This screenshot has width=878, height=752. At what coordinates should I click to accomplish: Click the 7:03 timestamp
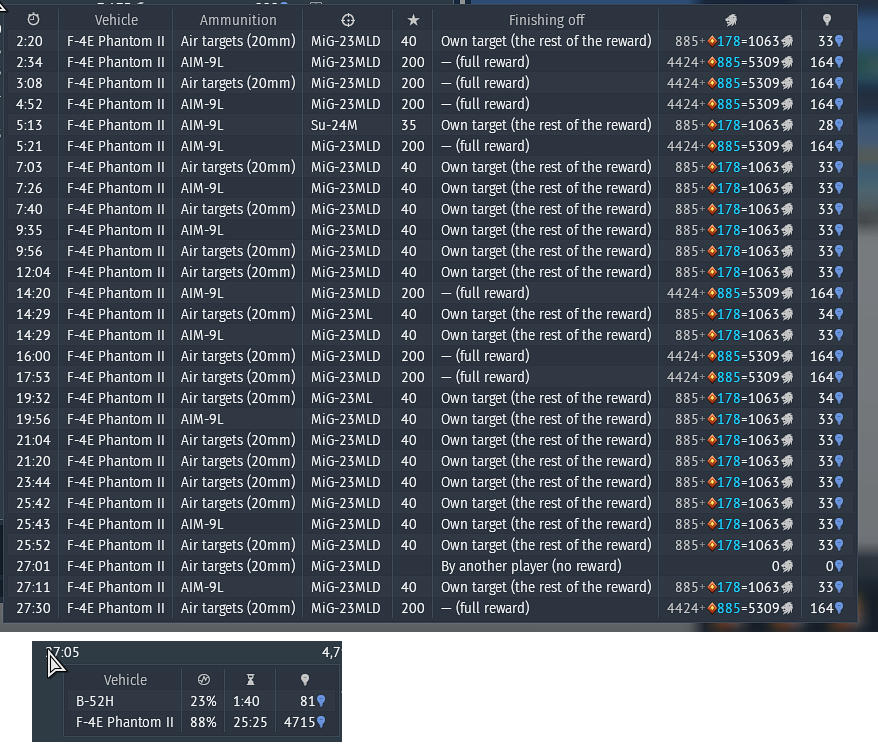coord(29,167)
